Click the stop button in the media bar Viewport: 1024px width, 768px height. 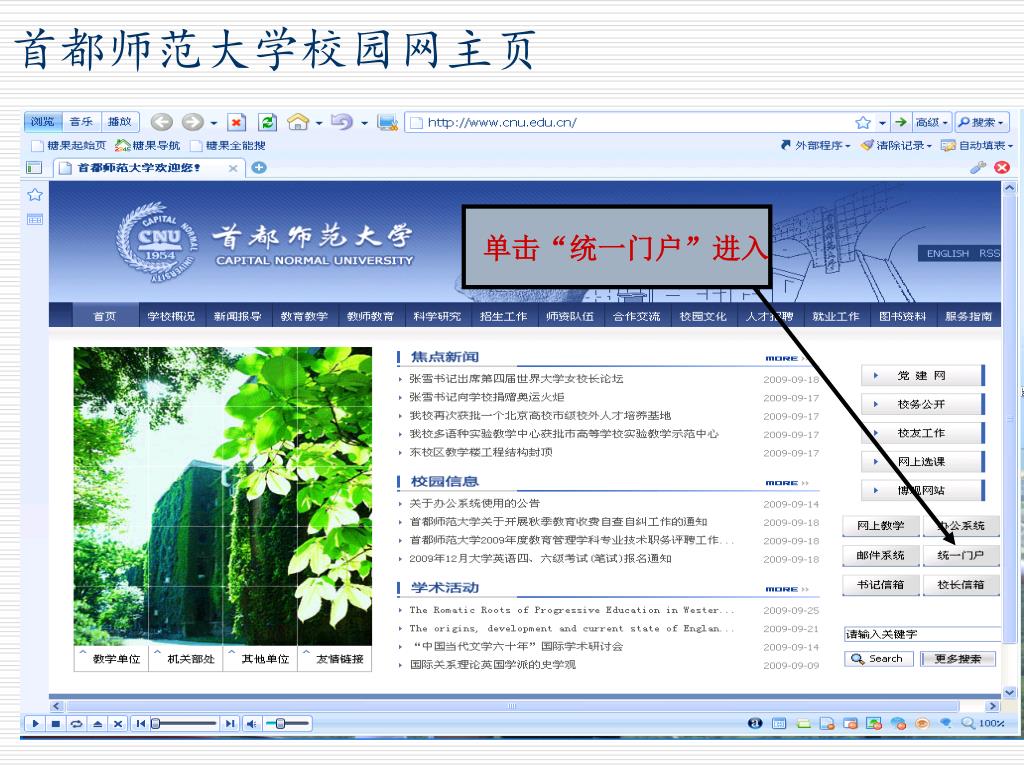click(x=56, y=724)
